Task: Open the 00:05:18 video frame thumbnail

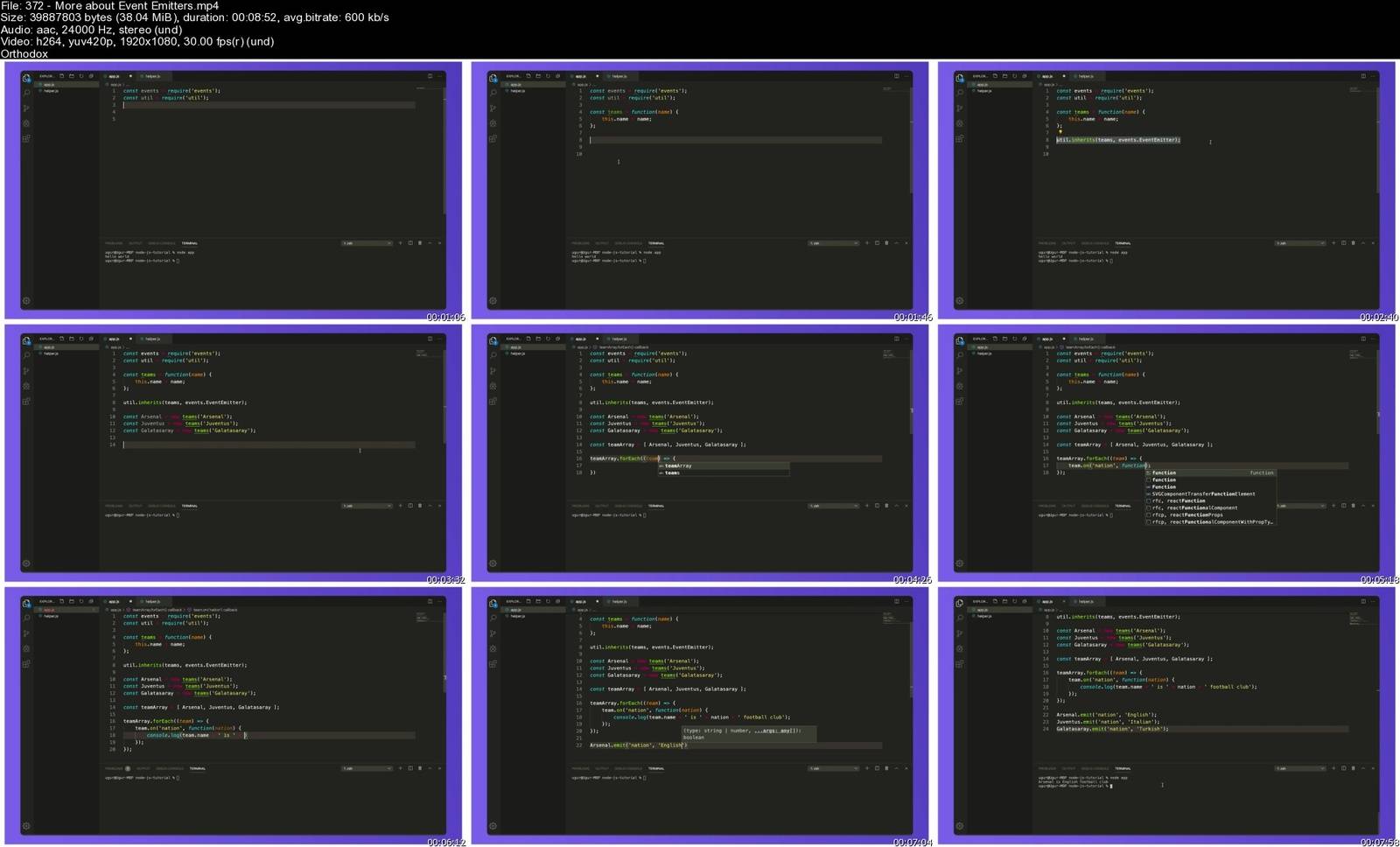Action: pyautogui.click(x=1166, y=452)
